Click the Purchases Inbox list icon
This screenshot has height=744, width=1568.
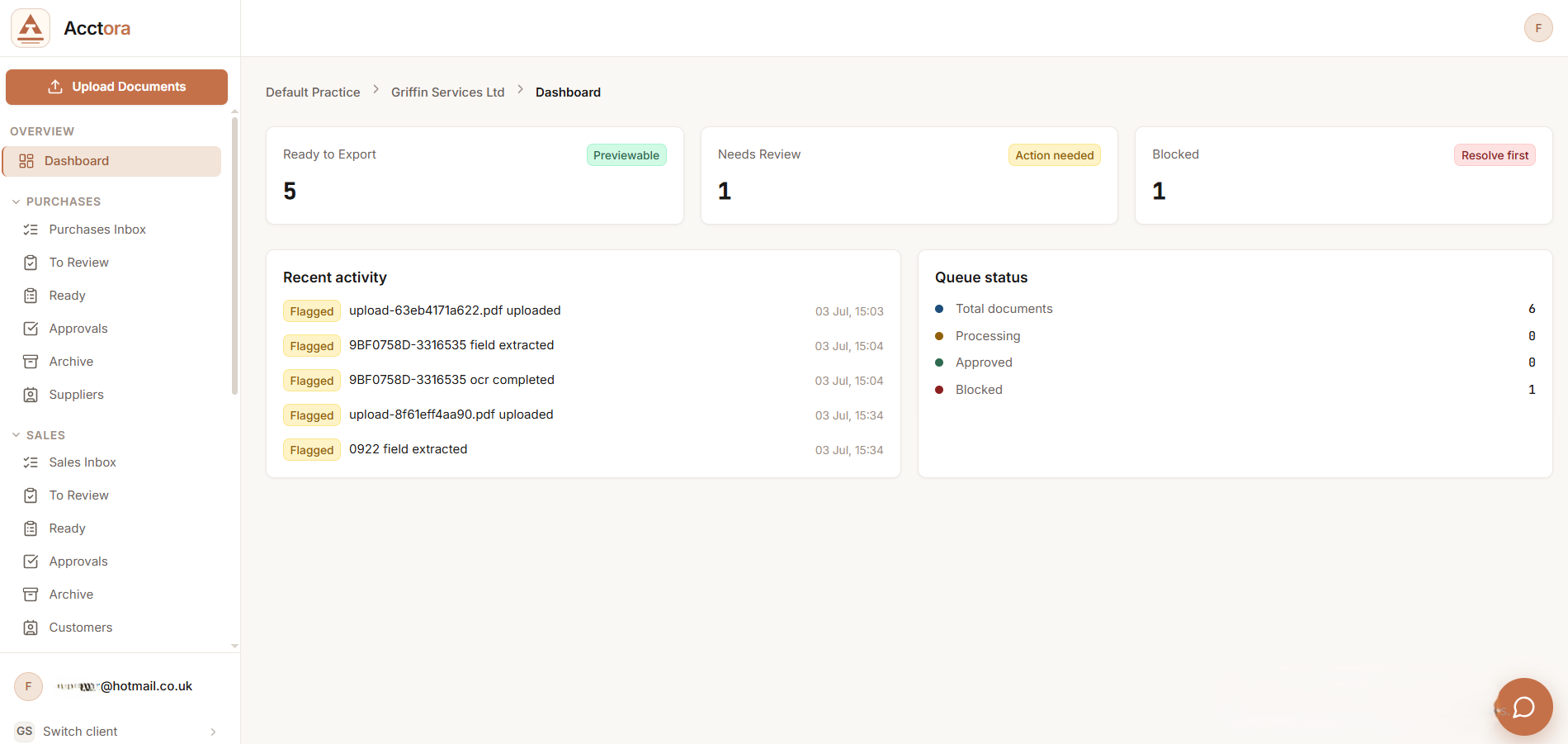(31, 230)
